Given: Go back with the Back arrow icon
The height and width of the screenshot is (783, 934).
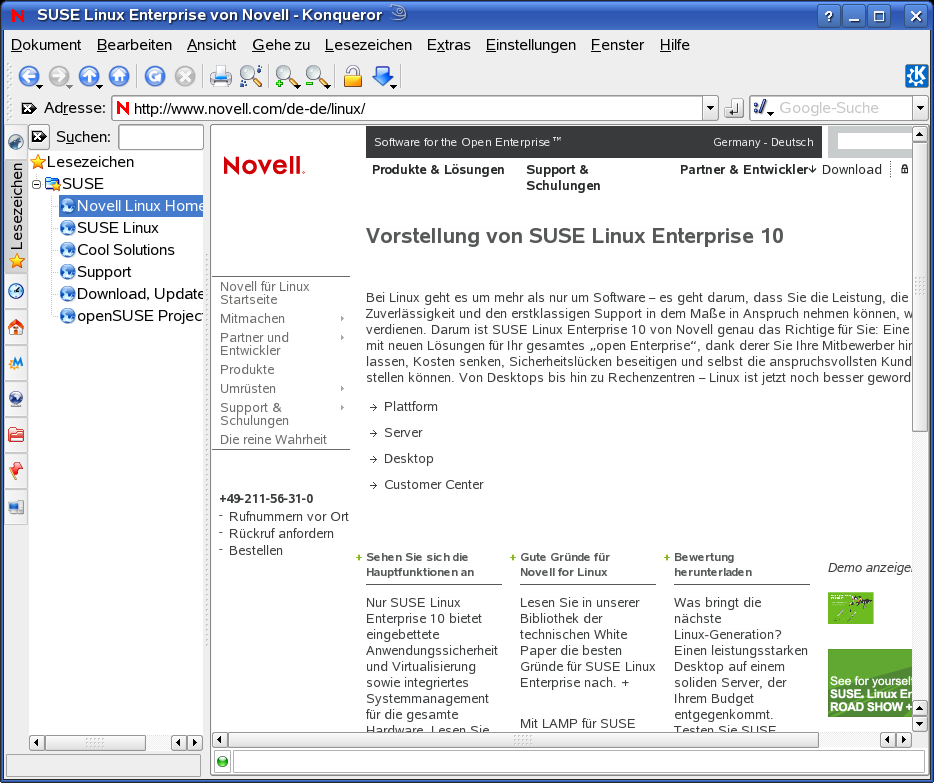Looking at the screenshot, I should pyautogui.click(x=28, y=76).
